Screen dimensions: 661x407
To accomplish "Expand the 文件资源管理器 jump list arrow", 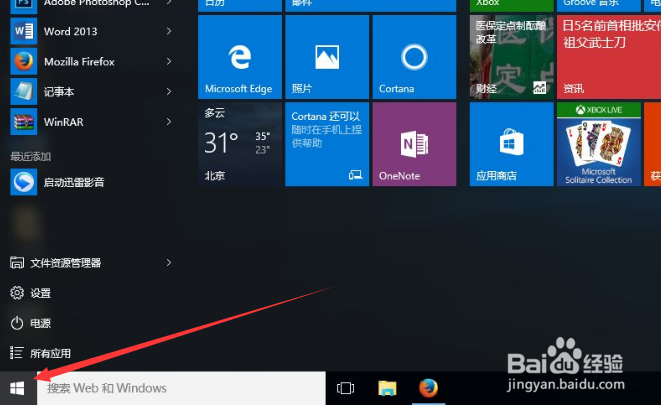I will (169, 263).
